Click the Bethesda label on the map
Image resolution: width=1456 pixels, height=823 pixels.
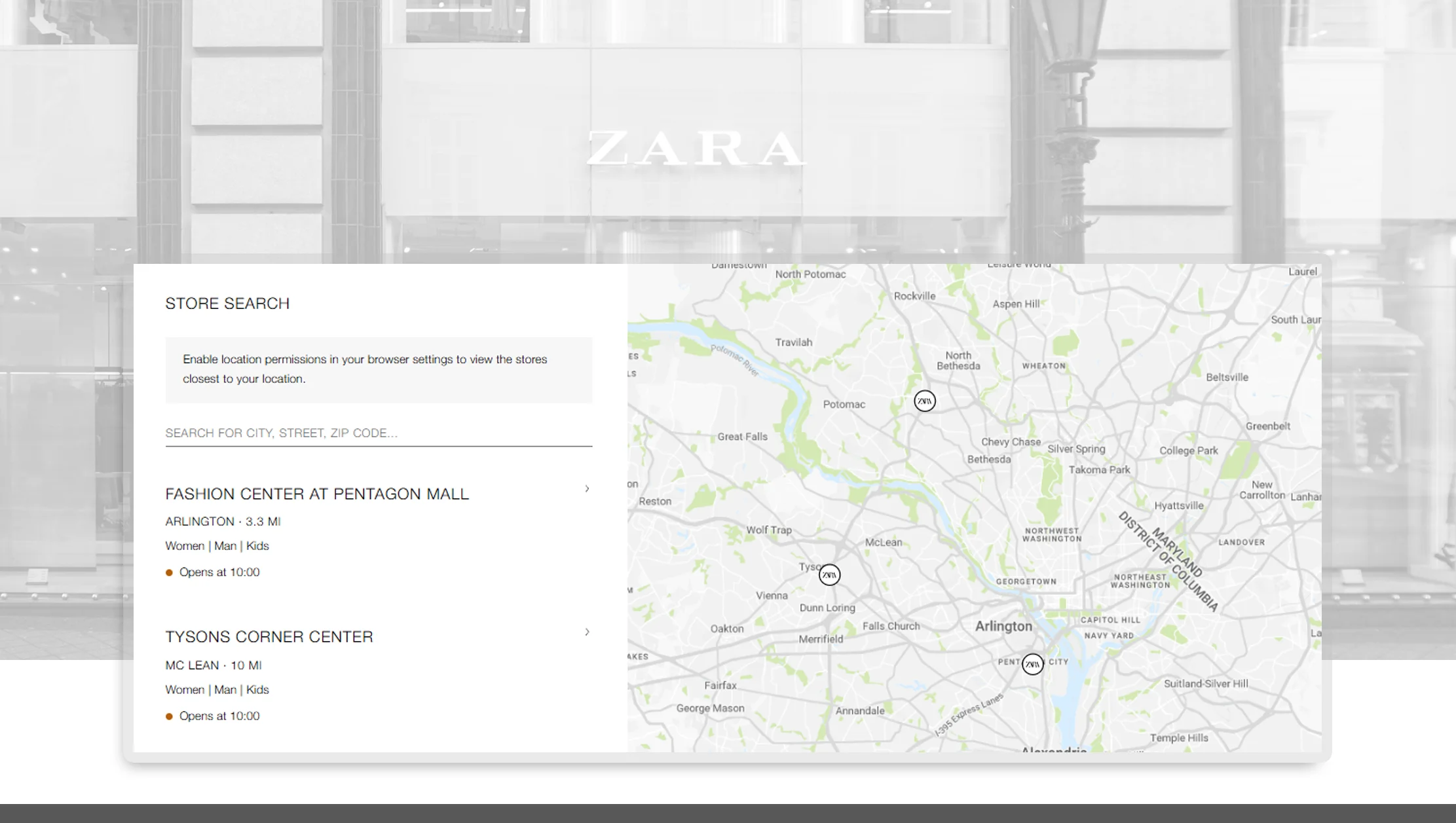coord(989,460)
